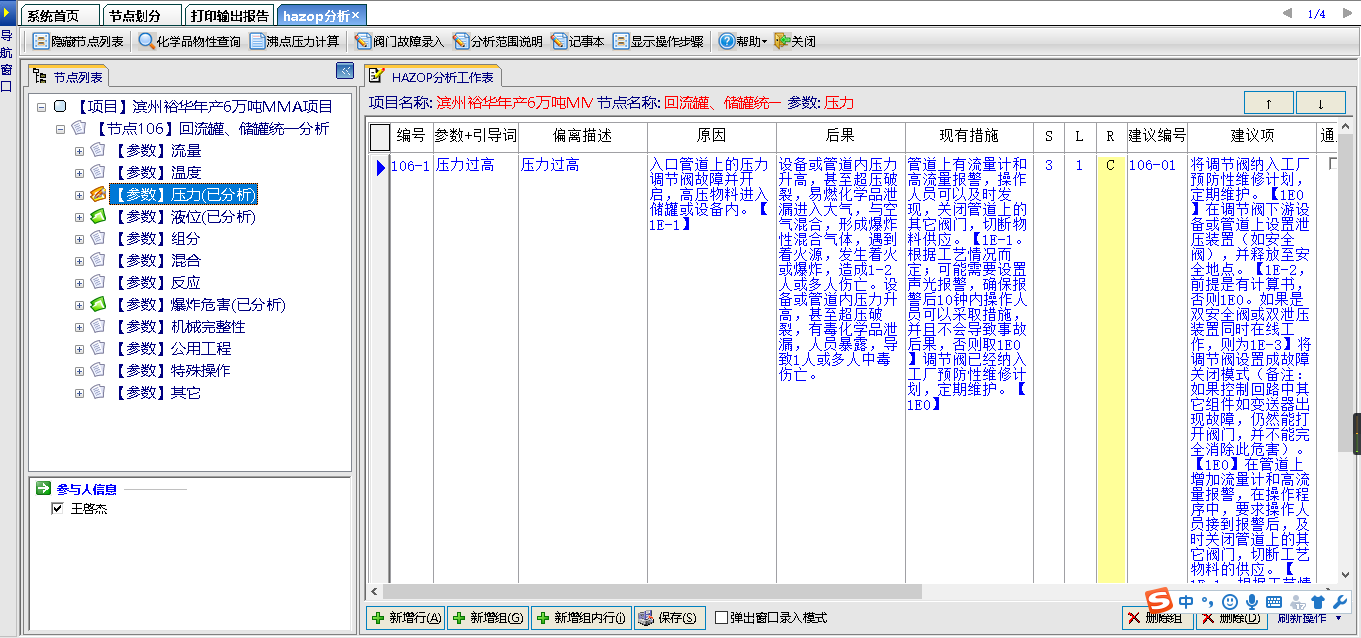
Task: Select the 特殊操作 parameter tree item
Action: 170,370
